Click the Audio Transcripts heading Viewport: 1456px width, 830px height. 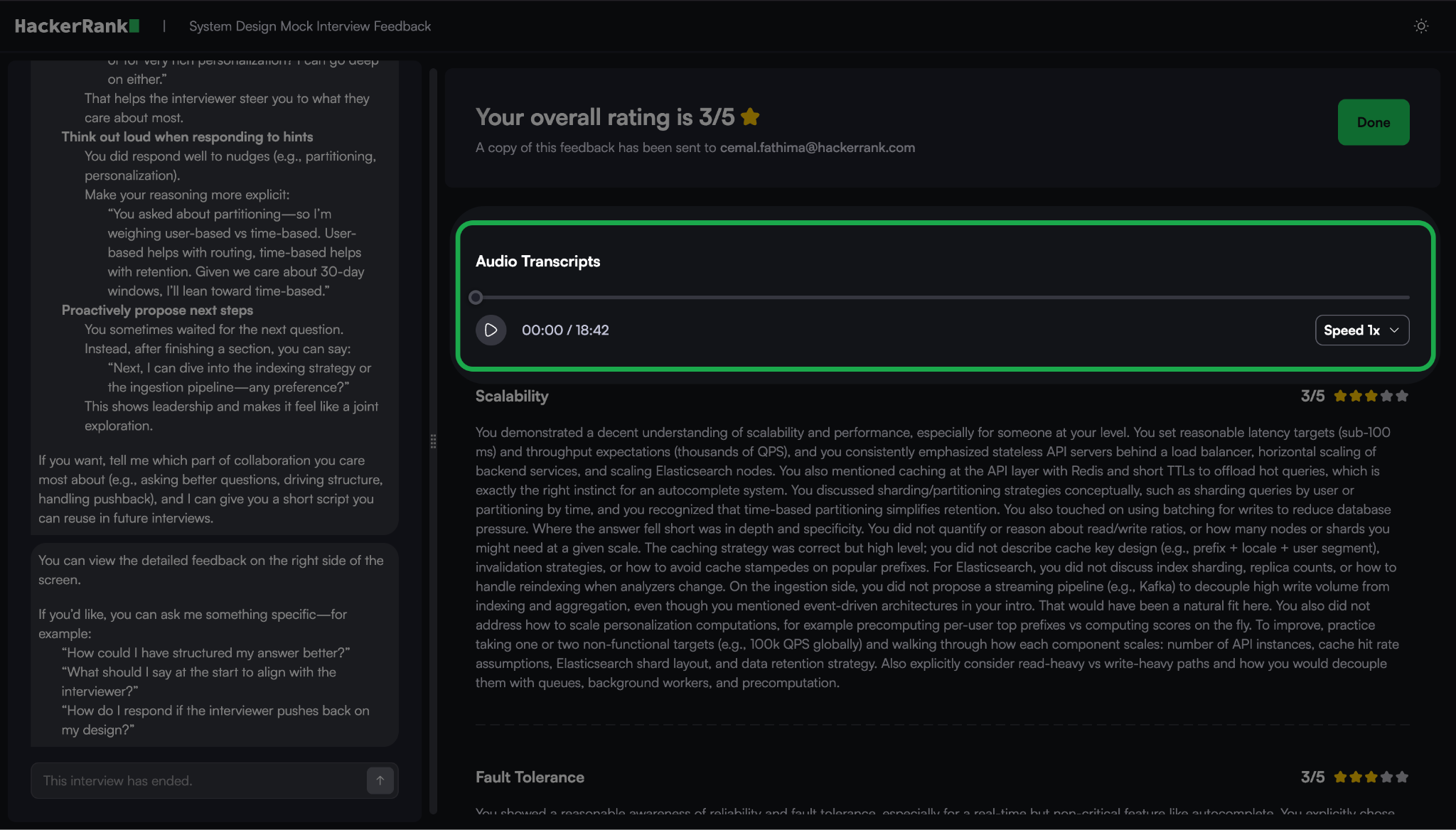537,262
